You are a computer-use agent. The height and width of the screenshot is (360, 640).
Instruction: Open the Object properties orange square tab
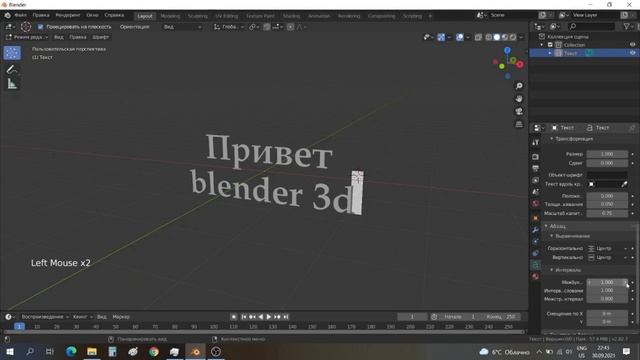click(x=536, y=218)
